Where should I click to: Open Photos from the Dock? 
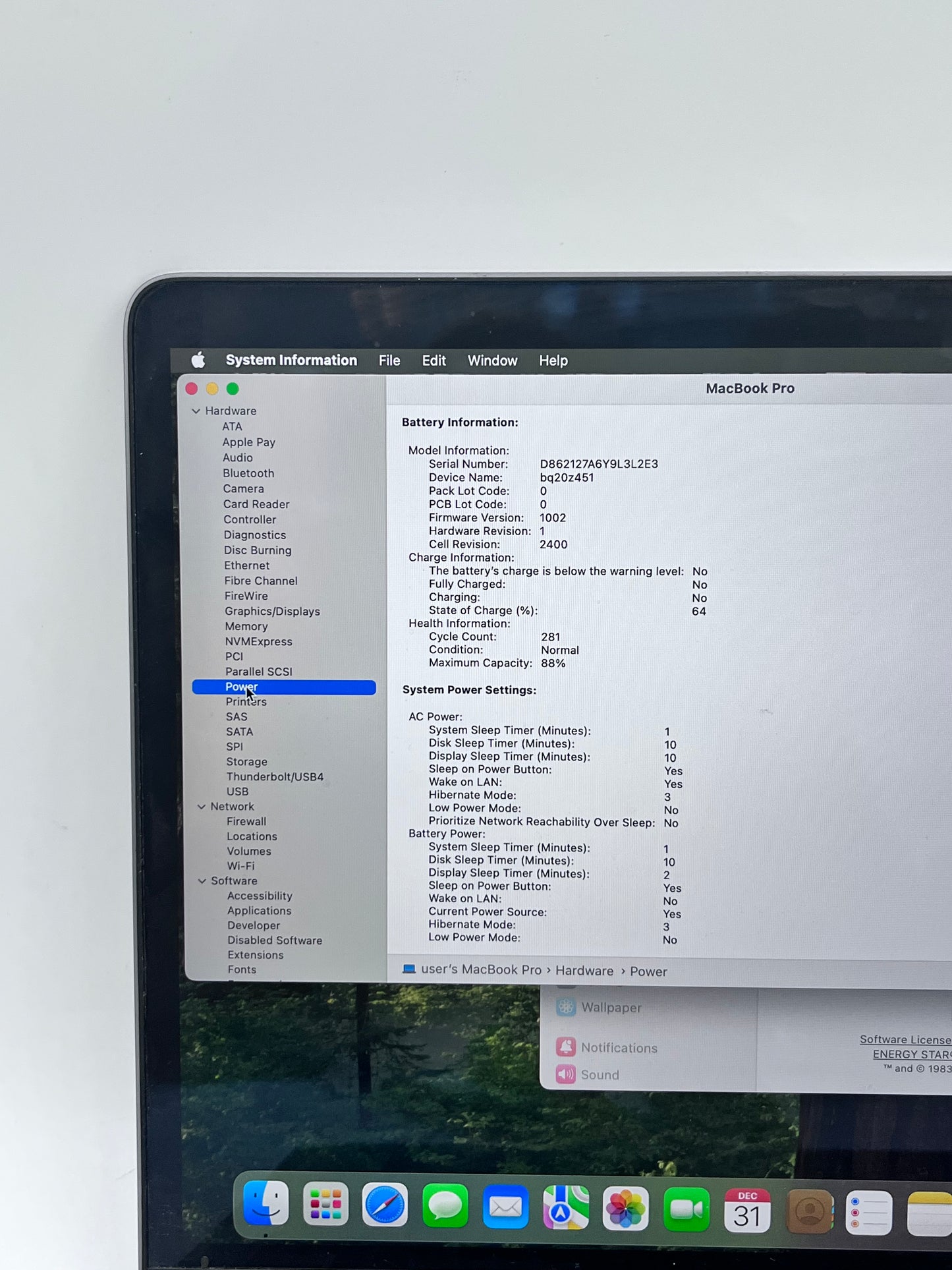click(626, 1209)
